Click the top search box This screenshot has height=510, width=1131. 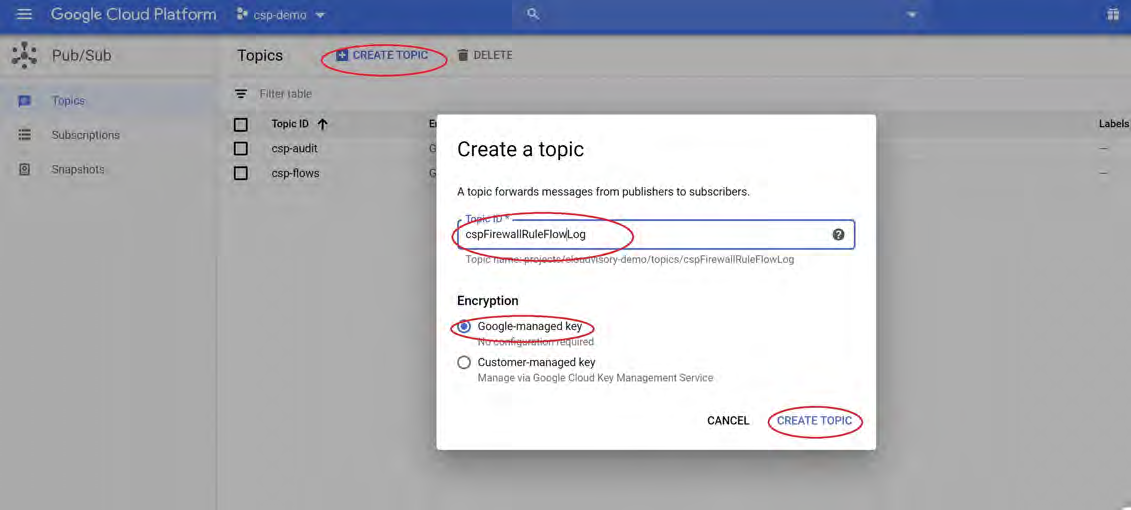[x=721, y=14]
